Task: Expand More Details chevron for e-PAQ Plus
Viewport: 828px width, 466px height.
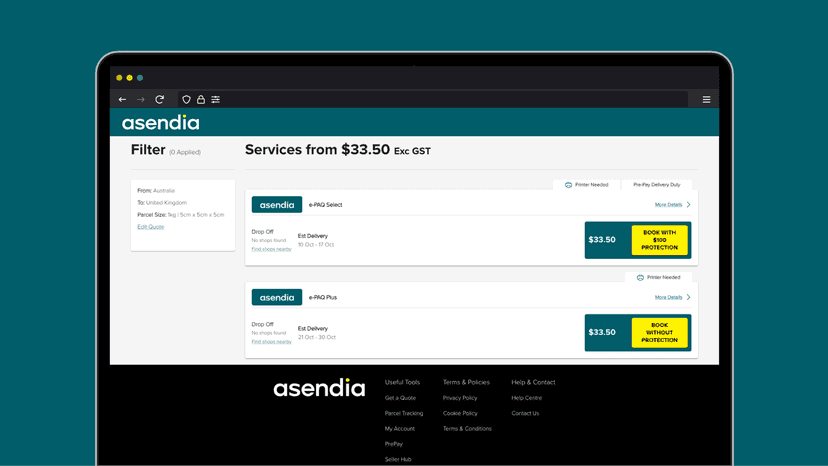Action: click(689, 297)
